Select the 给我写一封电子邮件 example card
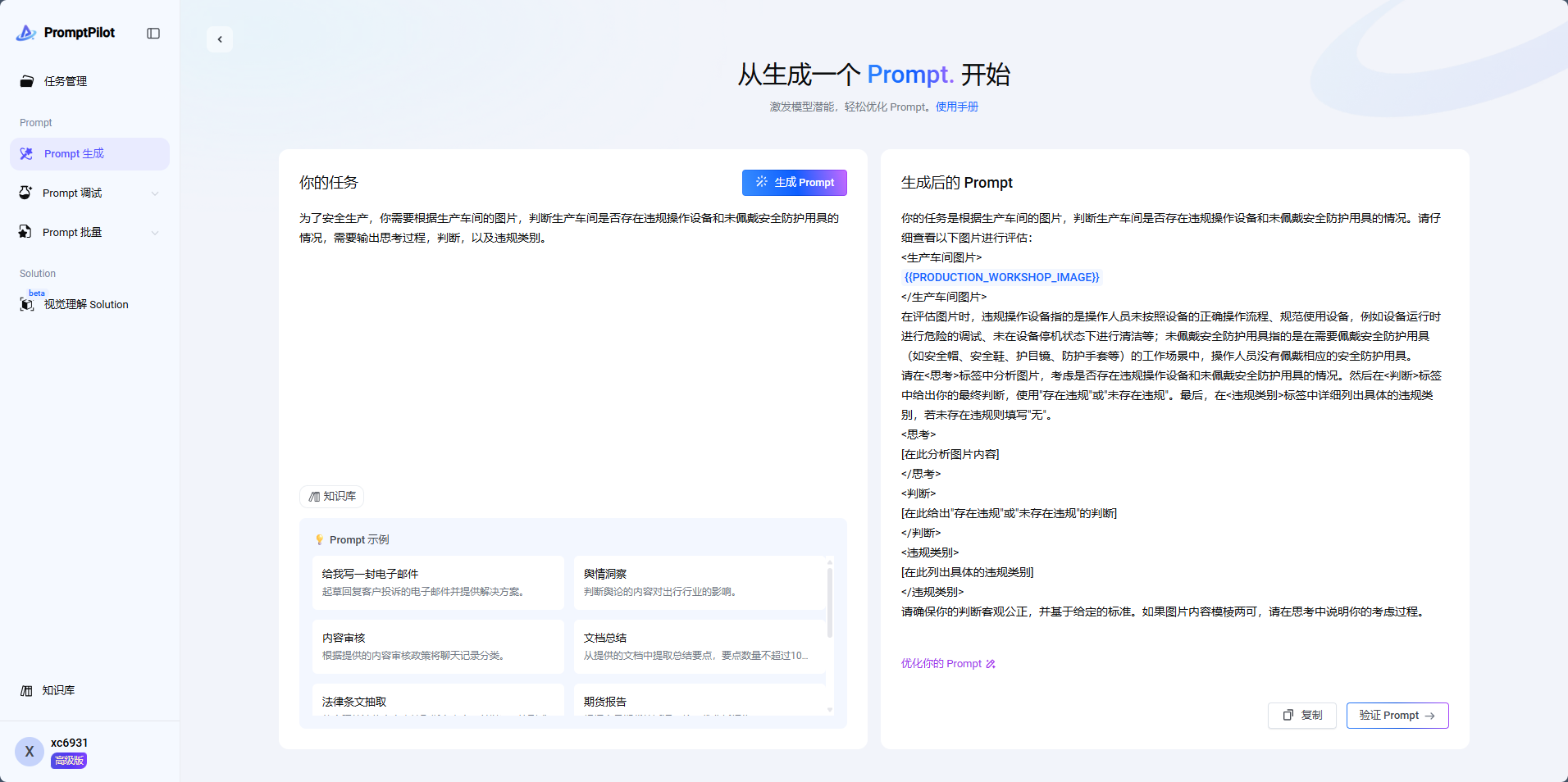The image size is (1568, 782). click(438, 582)
